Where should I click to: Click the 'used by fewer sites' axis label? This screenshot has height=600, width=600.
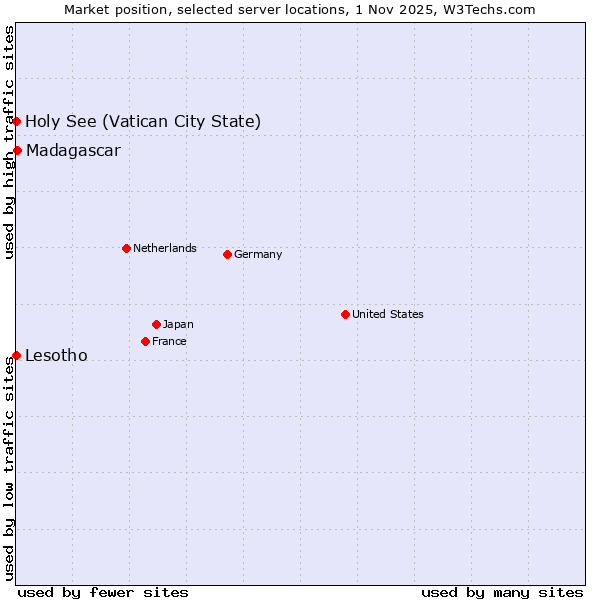(103, 592)
